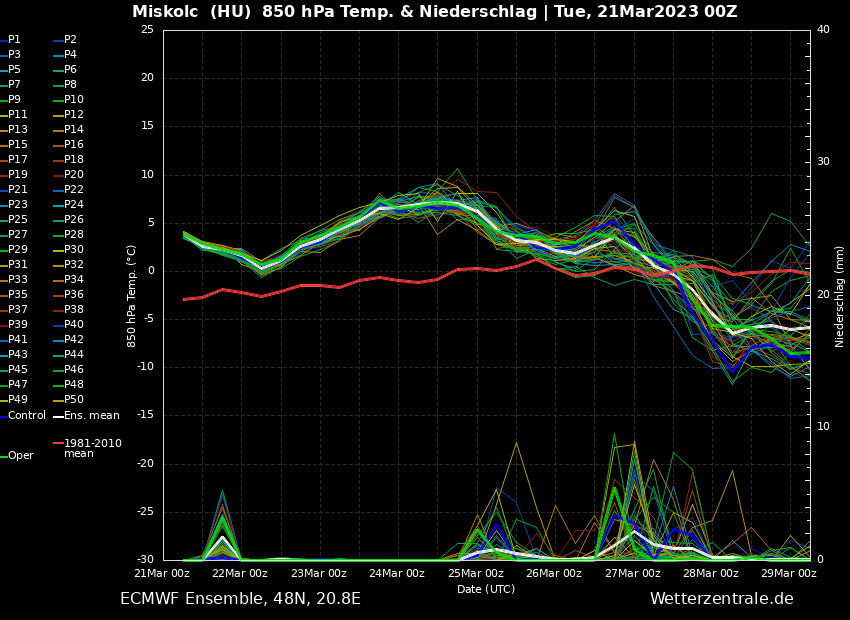This screenshot has height=620, width=850.
Task: Select the Ens. mean legend entry
Action: [91, 415]
